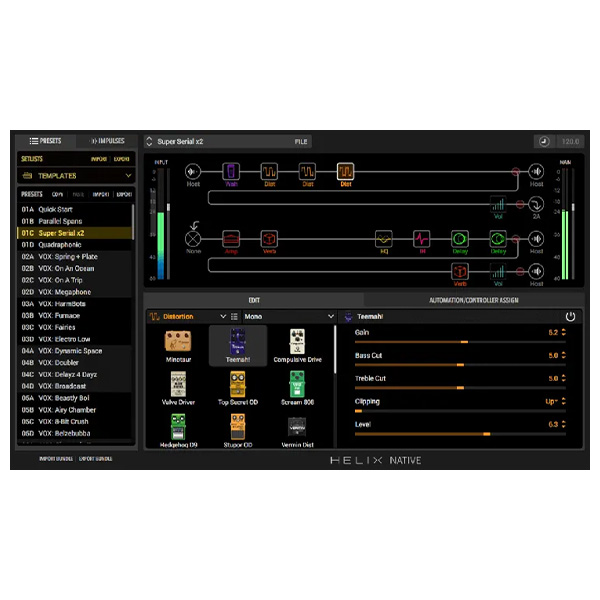Screen dimensions: 600x600
Task: Choose the Compulsive Drive model
Action: [297, 346]
